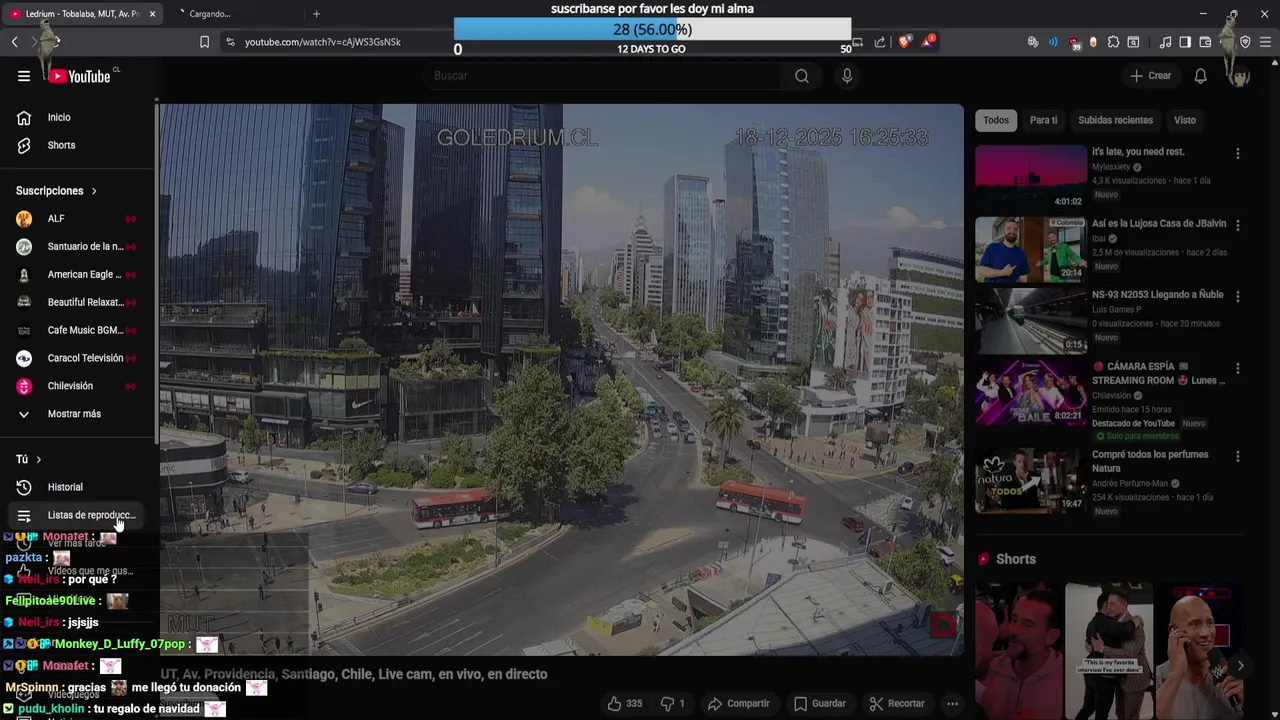Expand Mostrar más subscriptions list
The image size is (1280, 720).
click(x=78, y=414)
